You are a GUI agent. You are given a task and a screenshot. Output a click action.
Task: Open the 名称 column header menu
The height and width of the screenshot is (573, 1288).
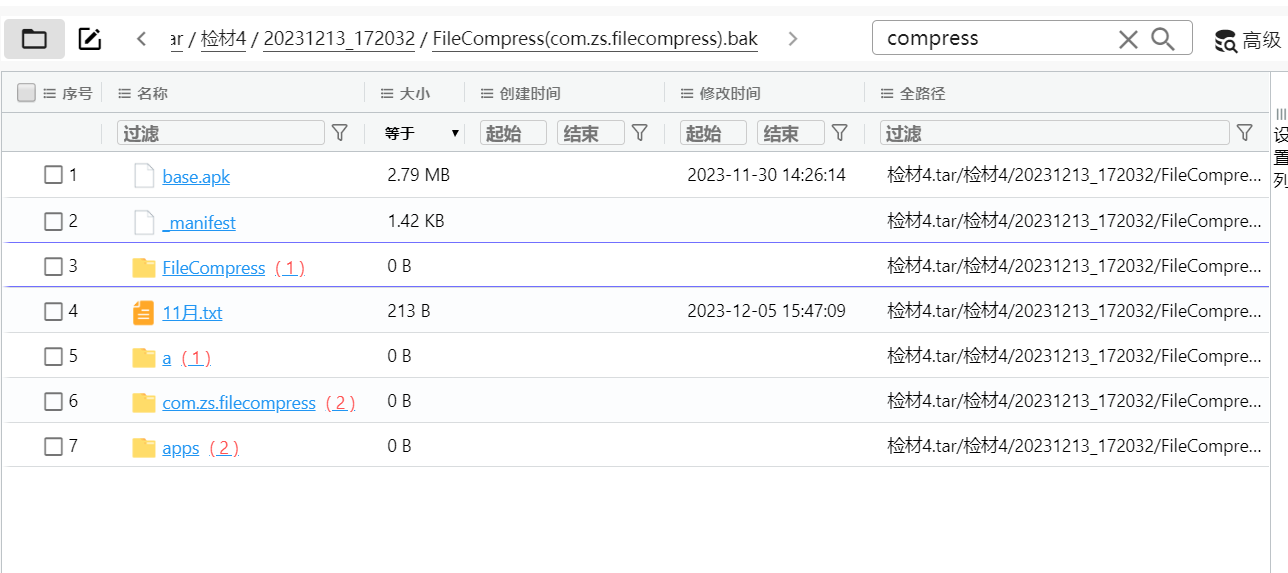point(125,93)
